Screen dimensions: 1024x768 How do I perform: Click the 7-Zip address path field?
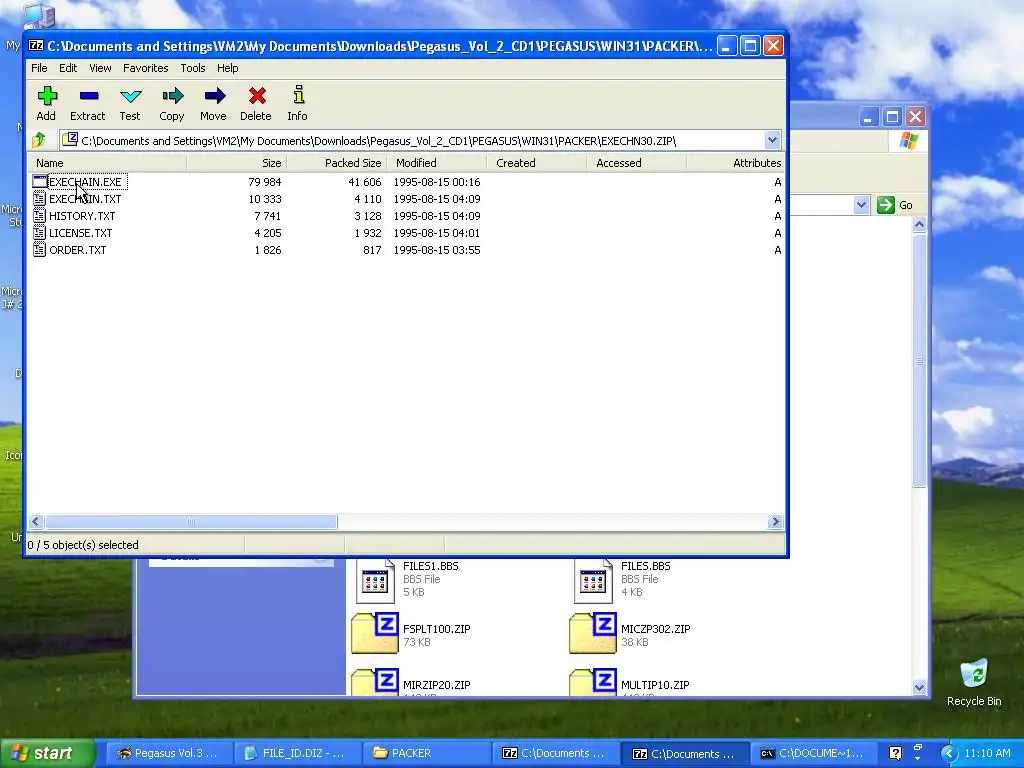tap(420, 140)
